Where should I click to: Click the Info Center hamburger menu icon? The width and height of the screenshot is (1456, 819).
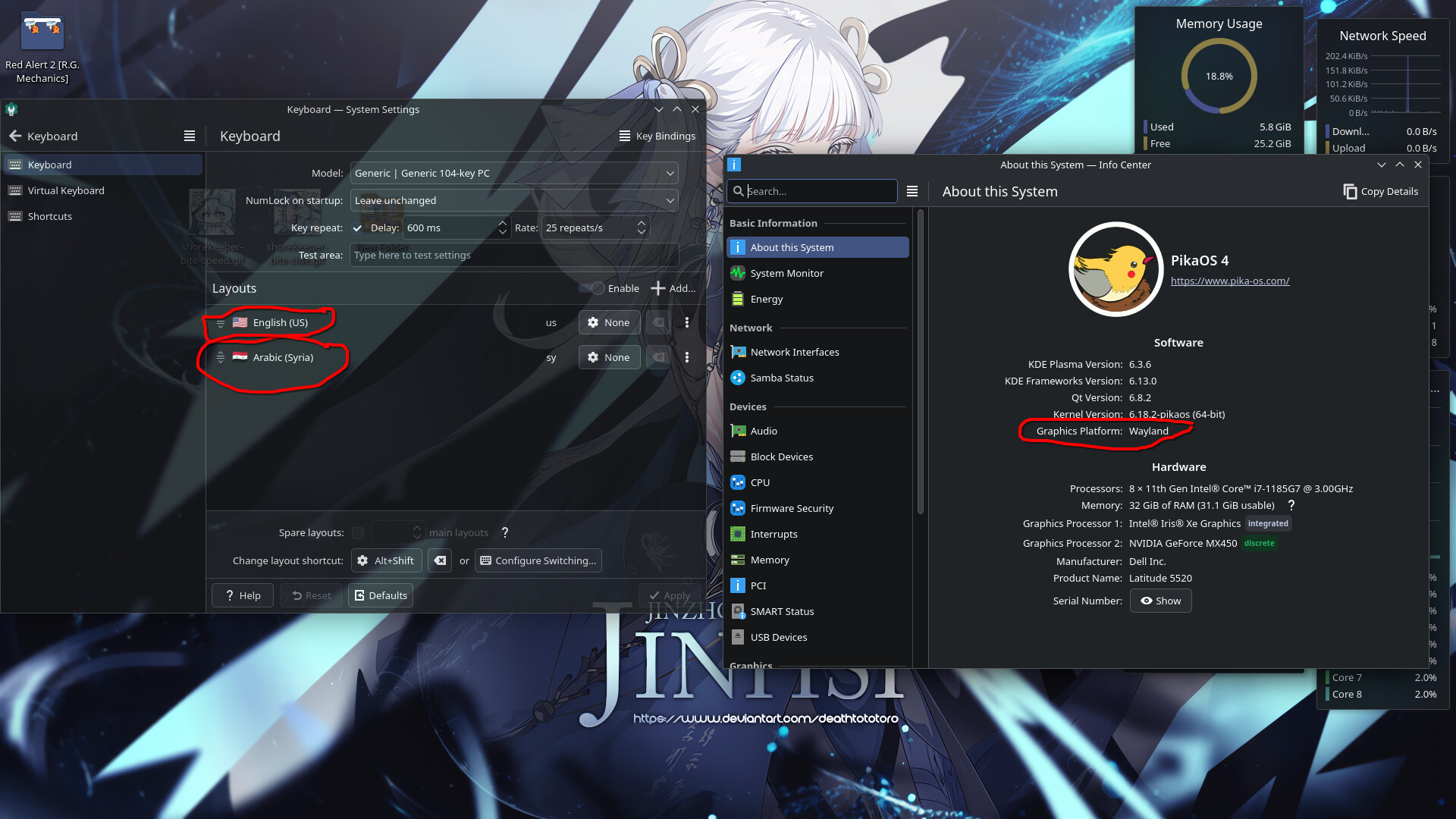tap(912, 191)
